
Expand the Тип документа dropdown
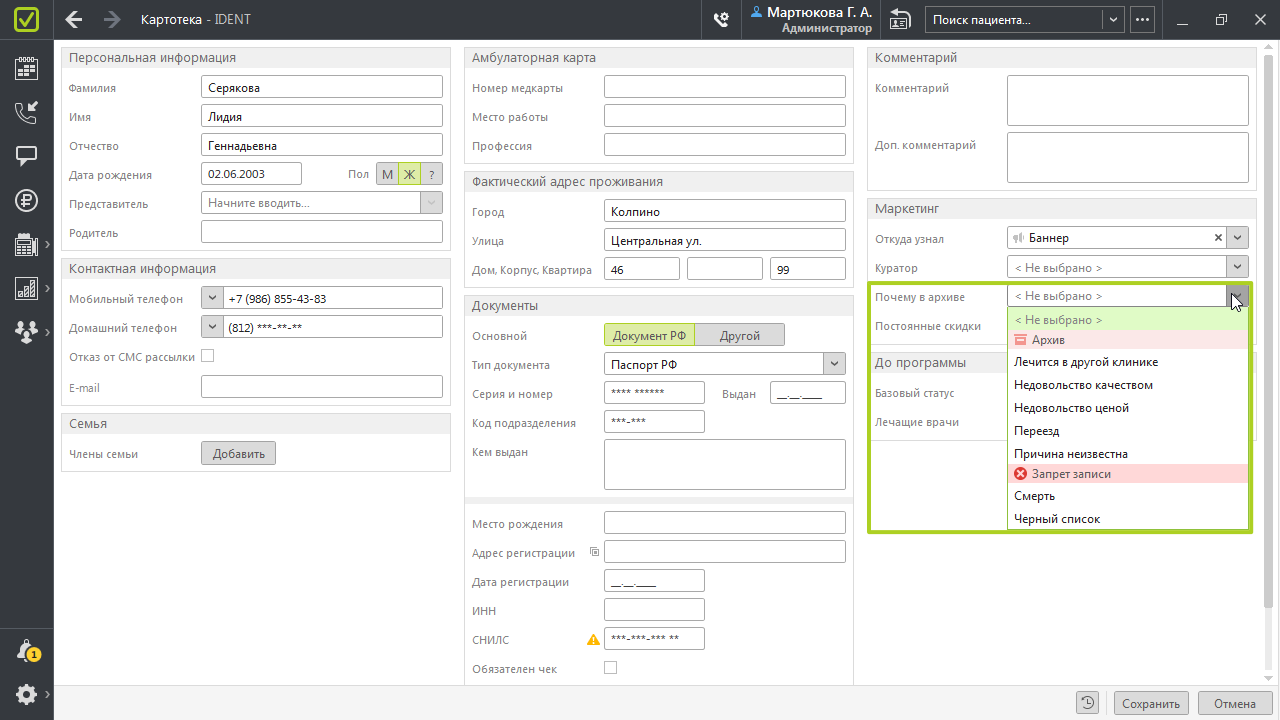[x=835, y=365]
